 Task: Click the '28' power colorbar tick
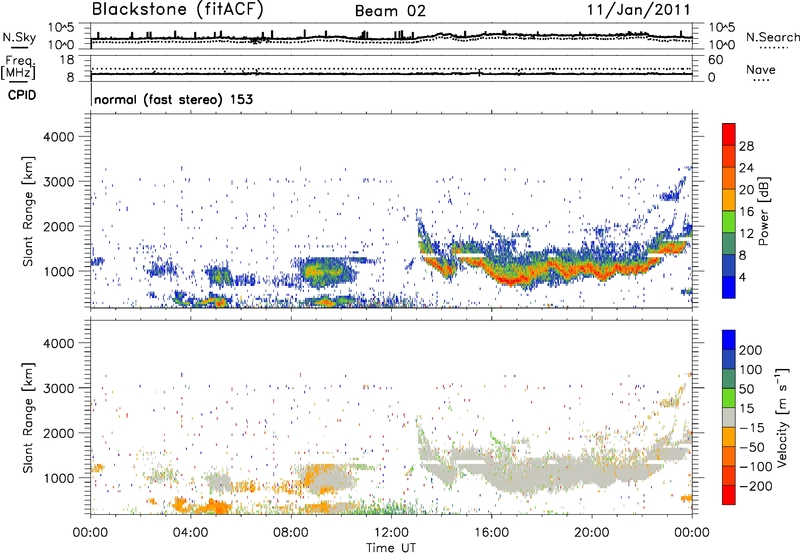coord(746,146)
